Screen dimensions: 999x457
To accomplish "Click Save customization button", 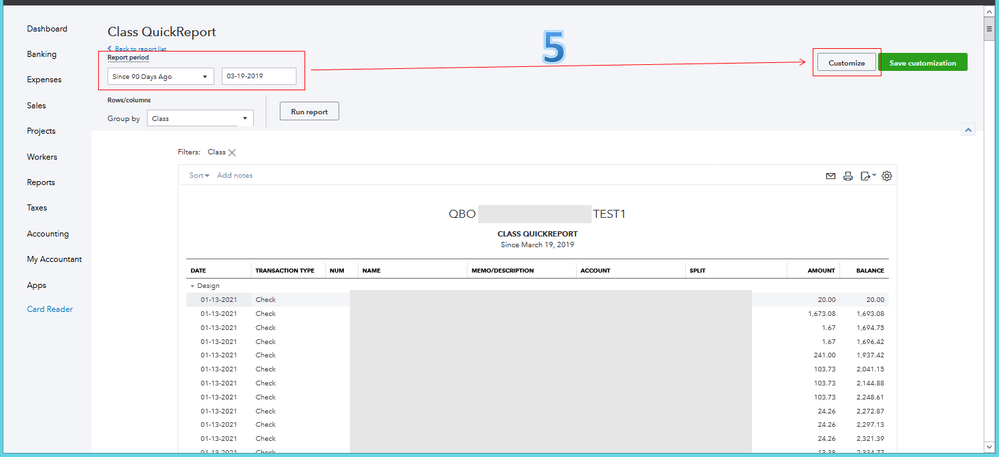I will 923,62.
